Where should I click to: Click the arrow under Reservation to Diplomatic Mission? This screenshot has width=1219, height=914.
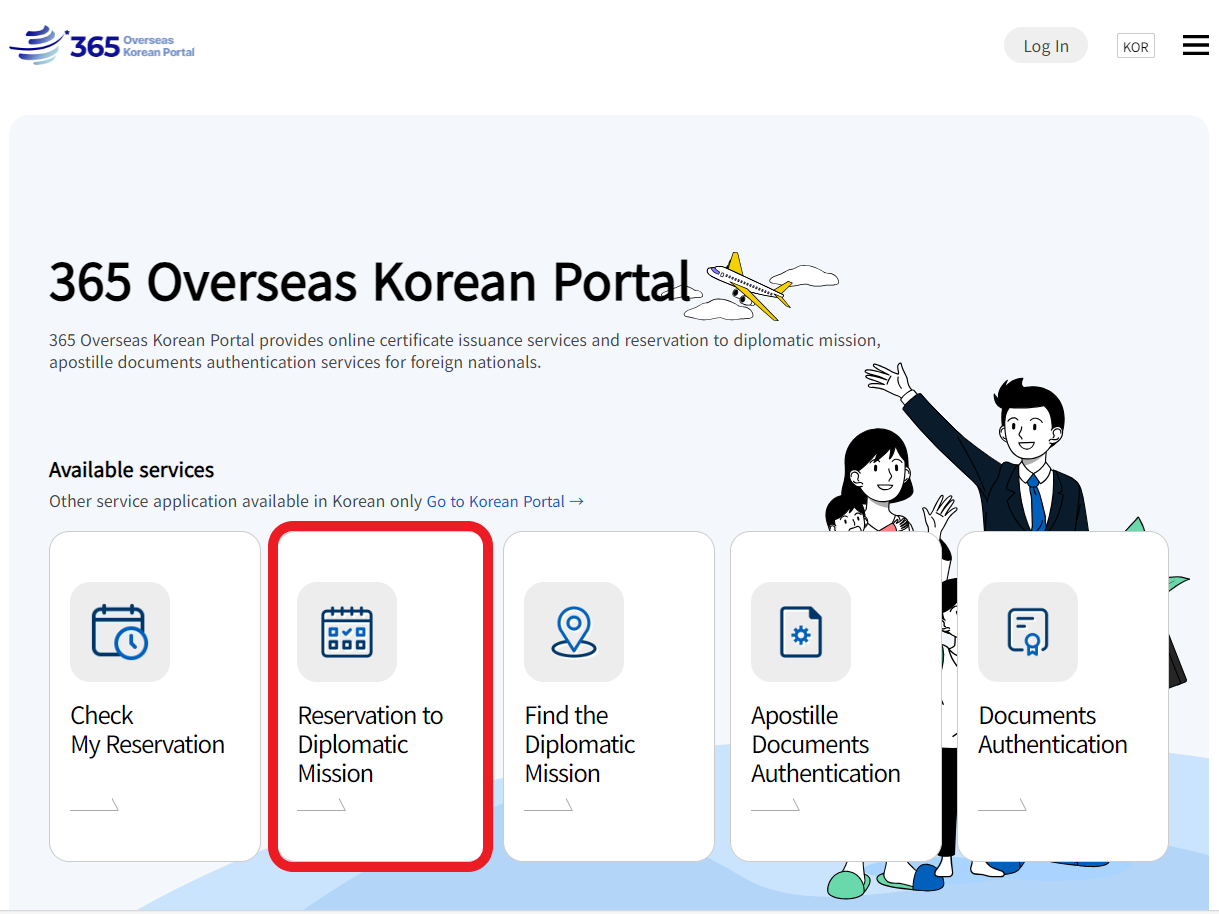(322, 804)
